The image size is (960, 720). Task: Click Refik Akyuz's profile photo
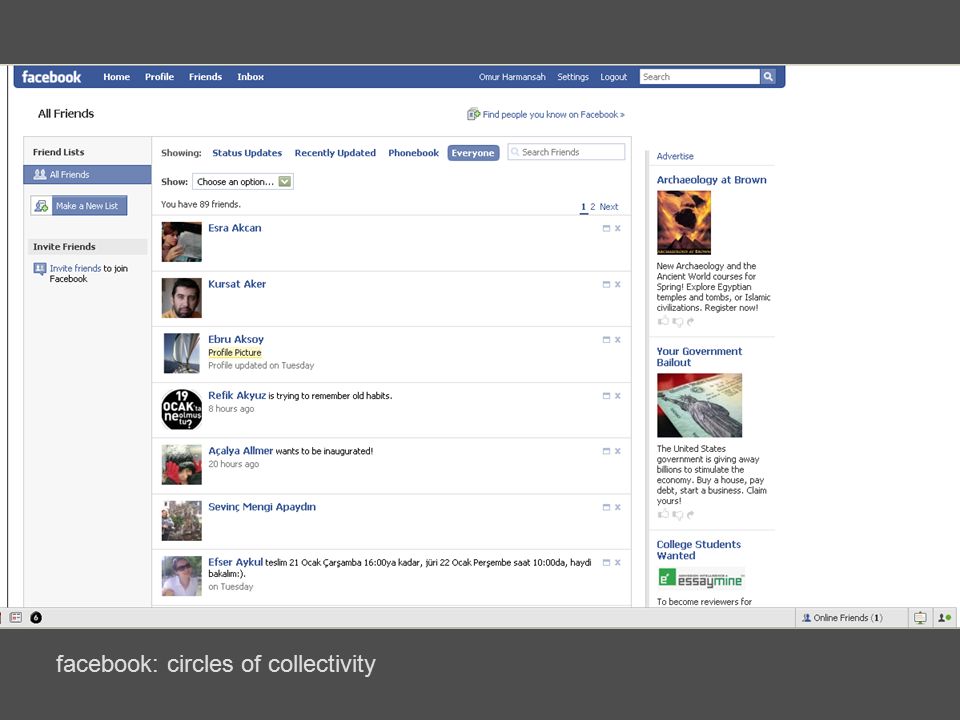181,410
